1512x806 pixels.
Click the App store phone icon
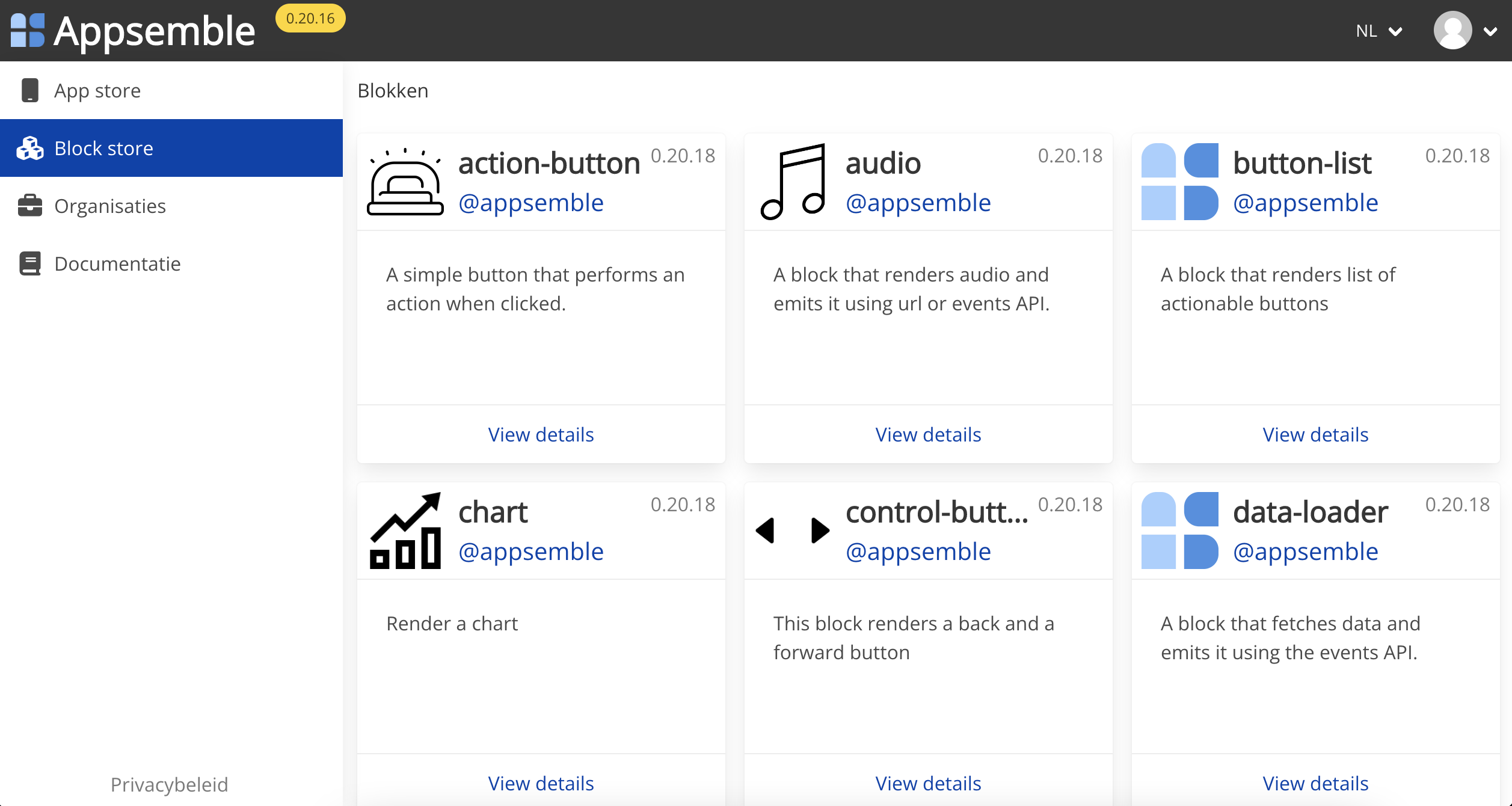pyautogui.click(x=29, y=90)
